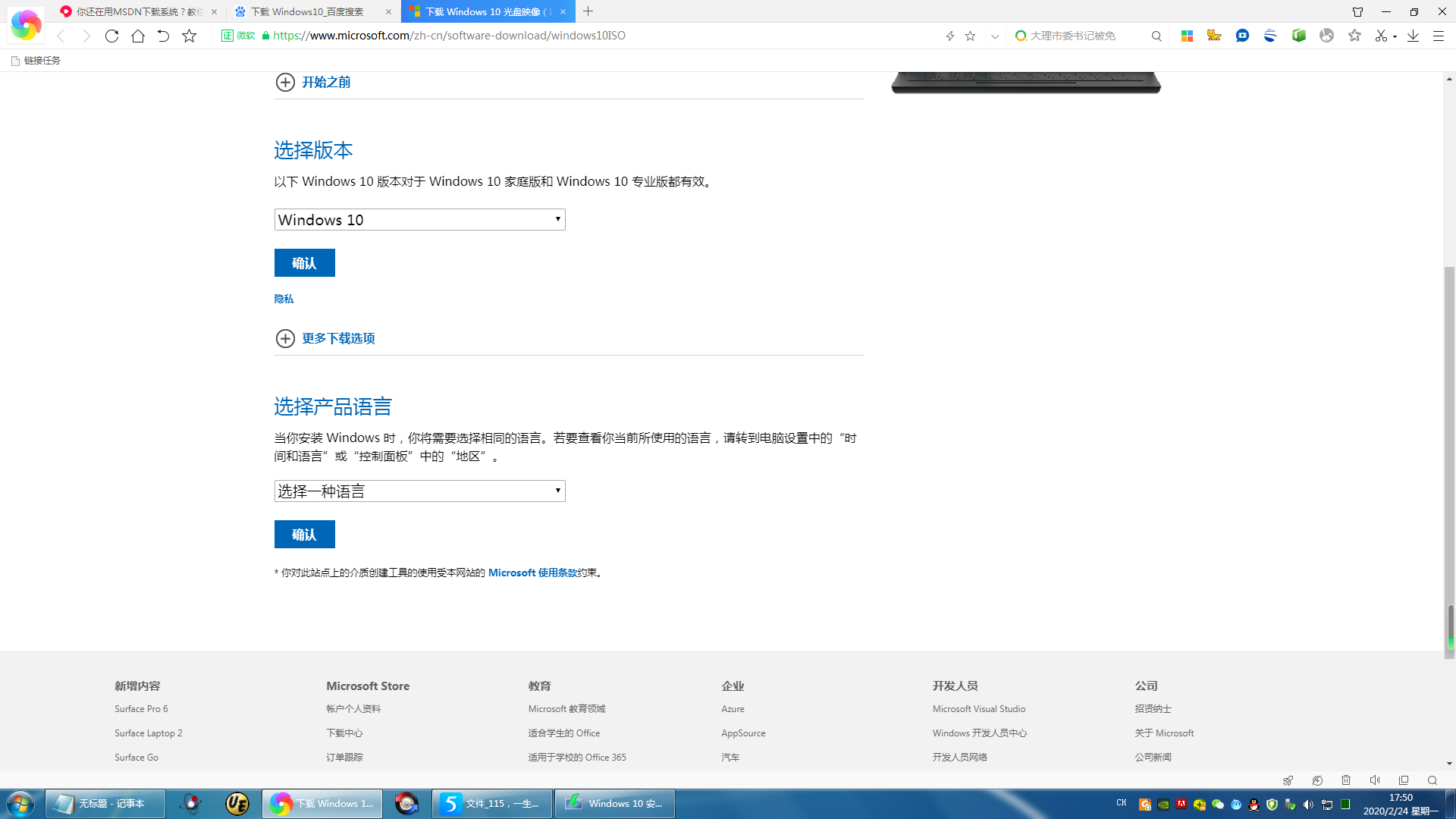This screenshot has width=1456, height=819.
Task: Open the address bar history dropdown chevron
Action: (995, 36)
